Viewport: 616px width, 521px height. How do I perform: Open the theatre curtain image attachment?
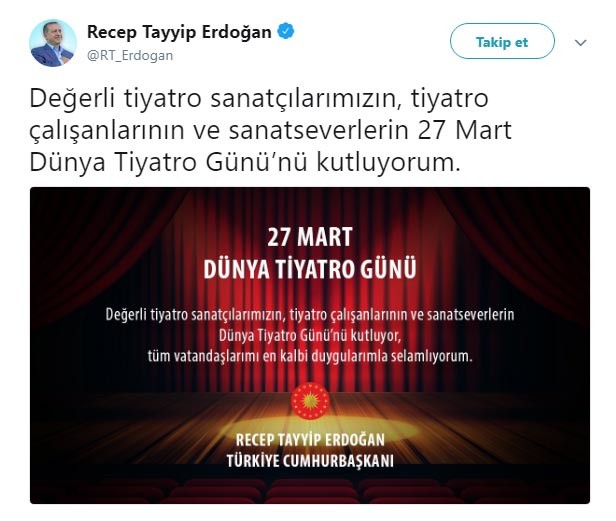click(310, 345)
